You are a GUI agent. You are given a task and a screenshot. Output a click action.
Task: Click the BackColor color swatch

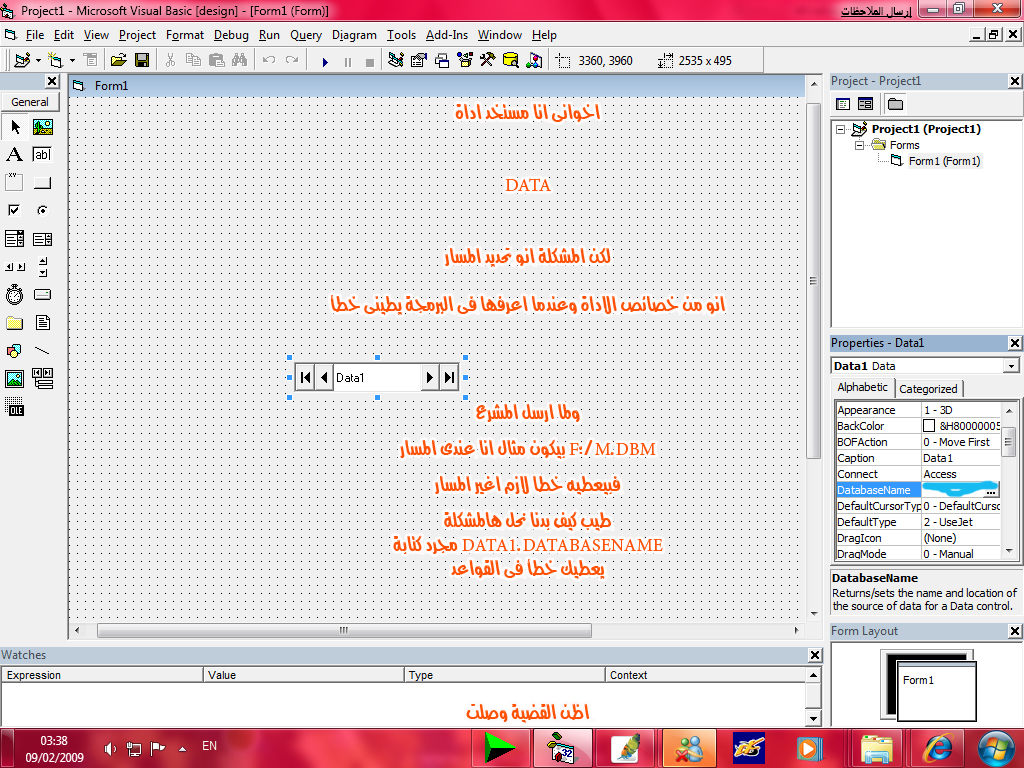pyautogui.click(x=929, y=426)
